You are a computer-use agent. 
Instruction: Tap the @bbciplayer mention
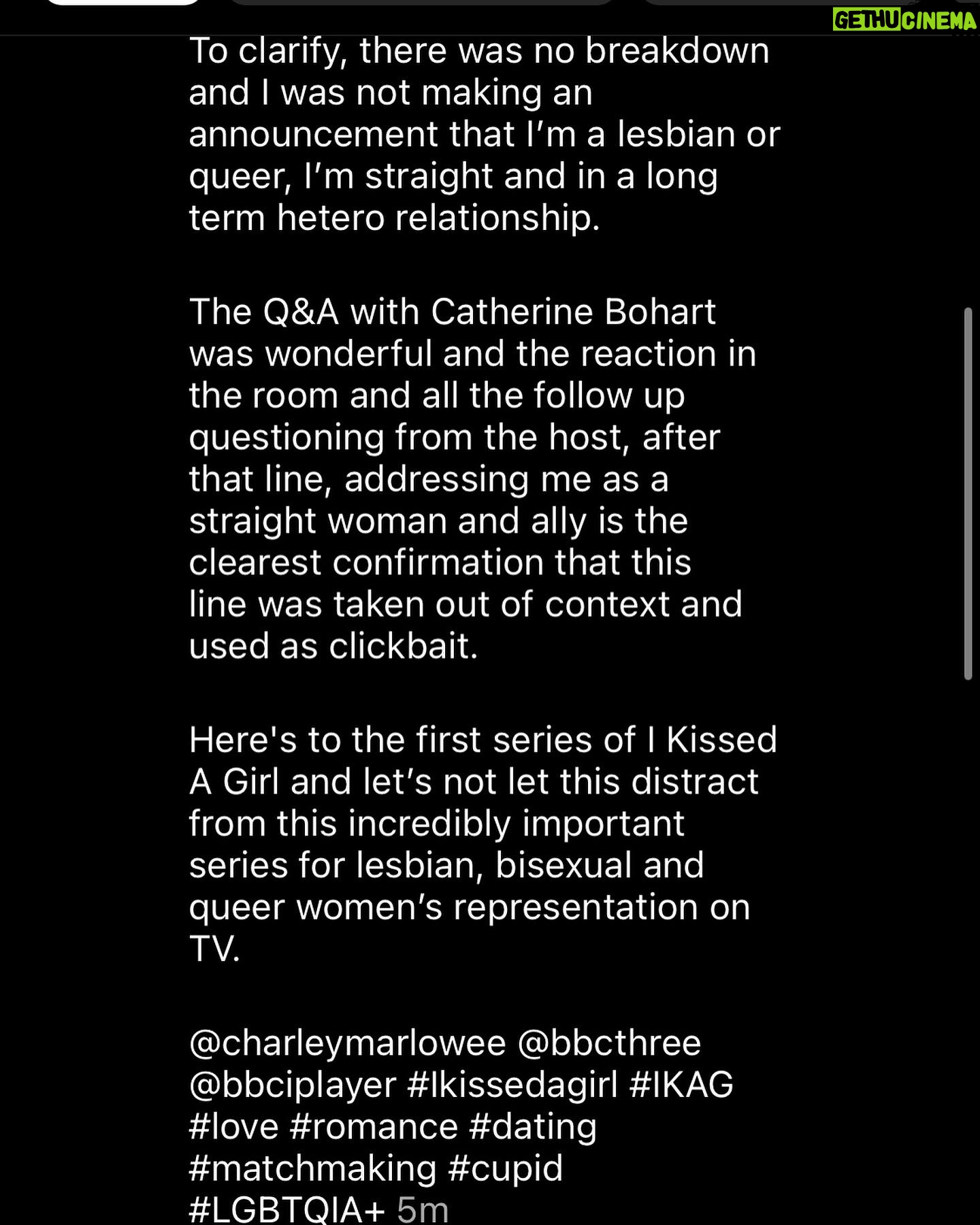pyautogui.click(x=293, y=1085)
